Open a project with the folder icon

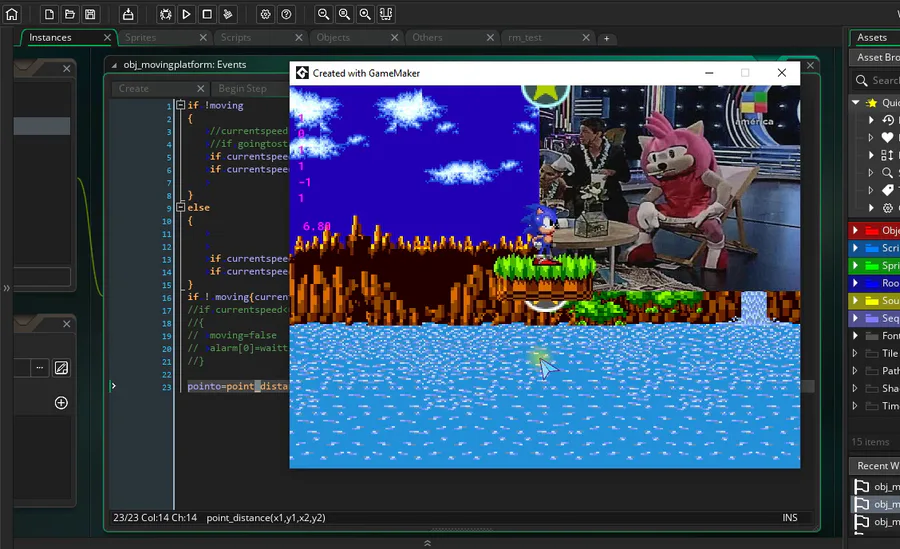69,14
